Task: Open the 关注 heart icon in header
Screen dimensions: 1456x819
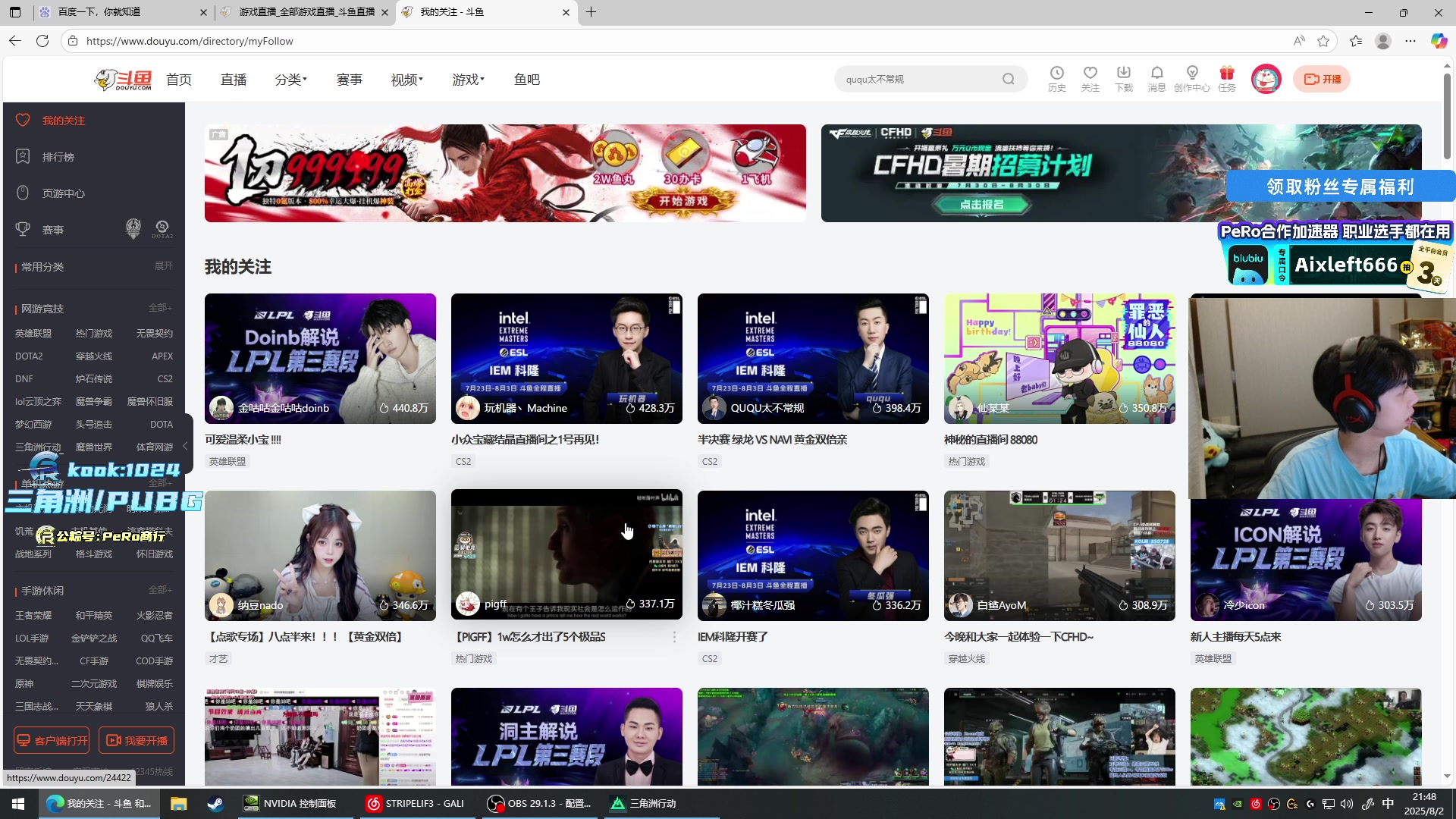Action: (x=1090, y=78)
